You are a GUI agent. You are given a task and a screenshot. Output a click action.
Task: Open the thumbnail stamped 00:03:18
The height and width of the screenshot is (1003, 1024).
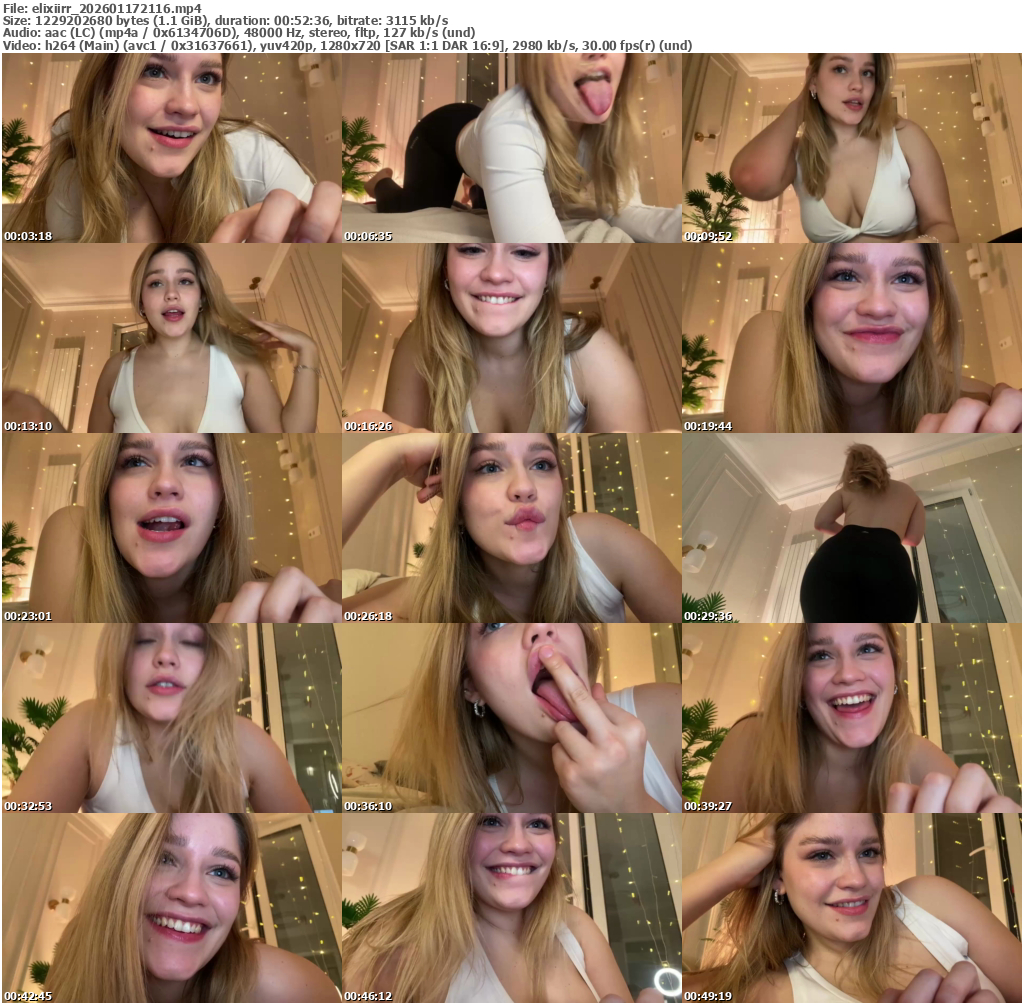point(171,148)
